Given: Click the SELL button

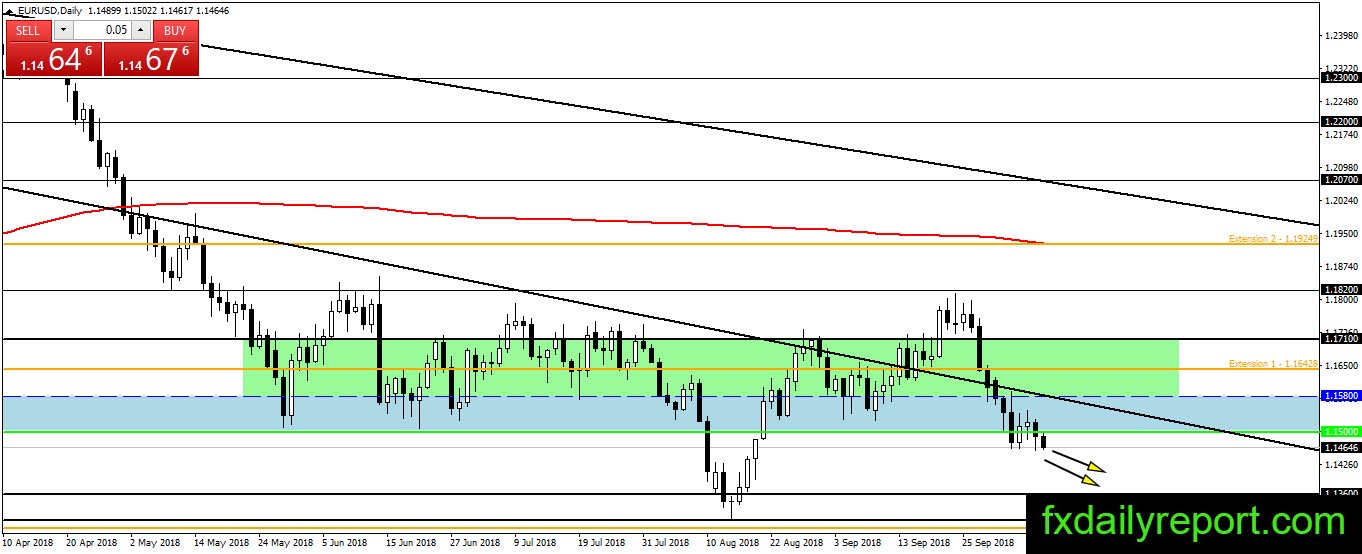Looking at the screenshot, I should (29, 30).
